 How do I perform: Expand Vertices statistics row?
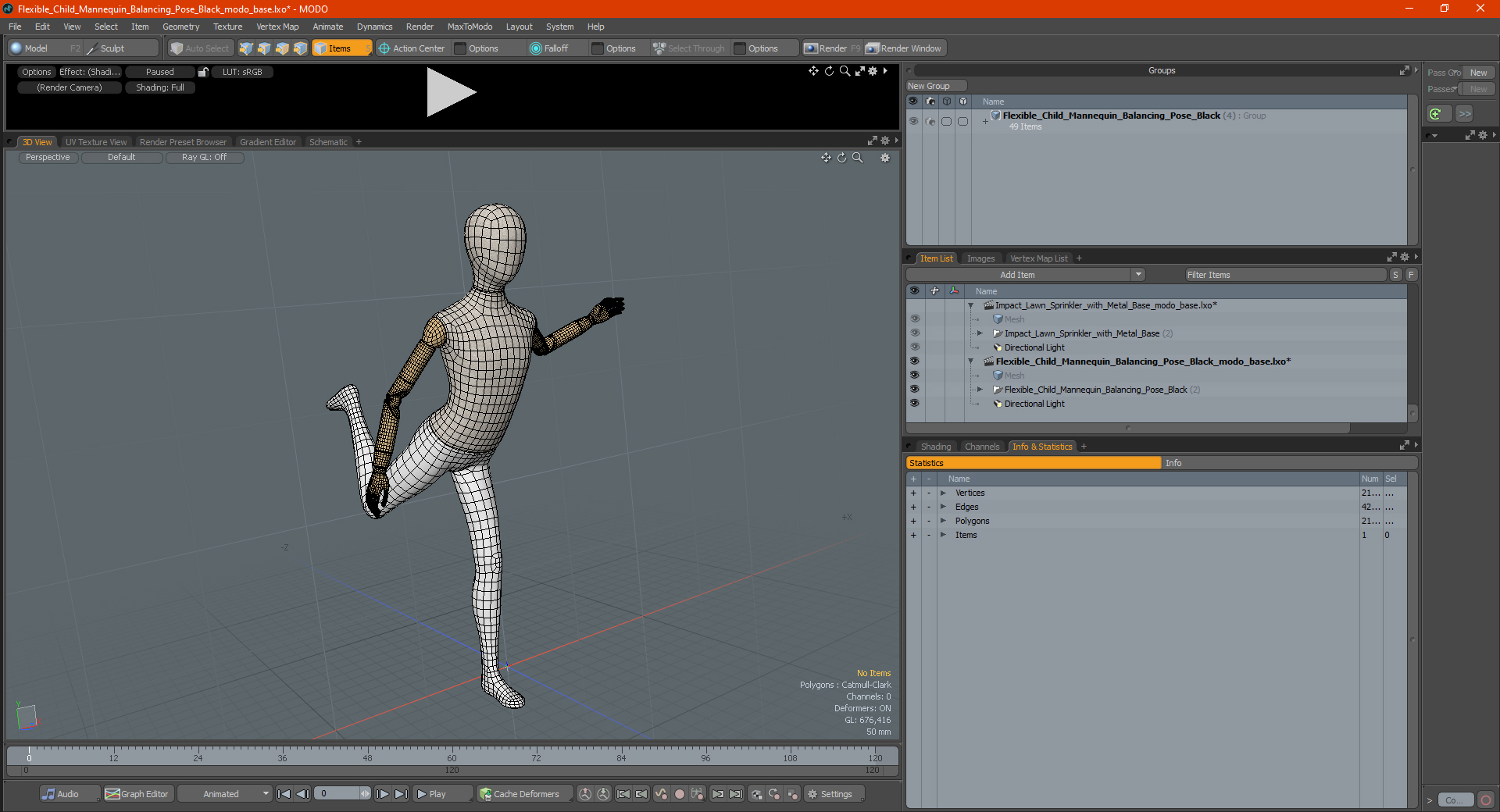coord(943,493)
